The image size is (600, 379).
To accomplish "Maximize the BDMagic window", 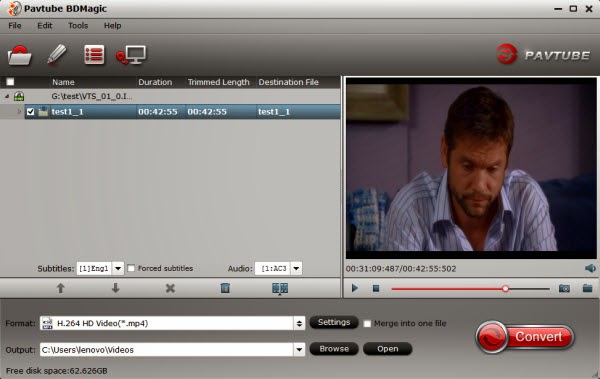I will (x=573, y=8).
